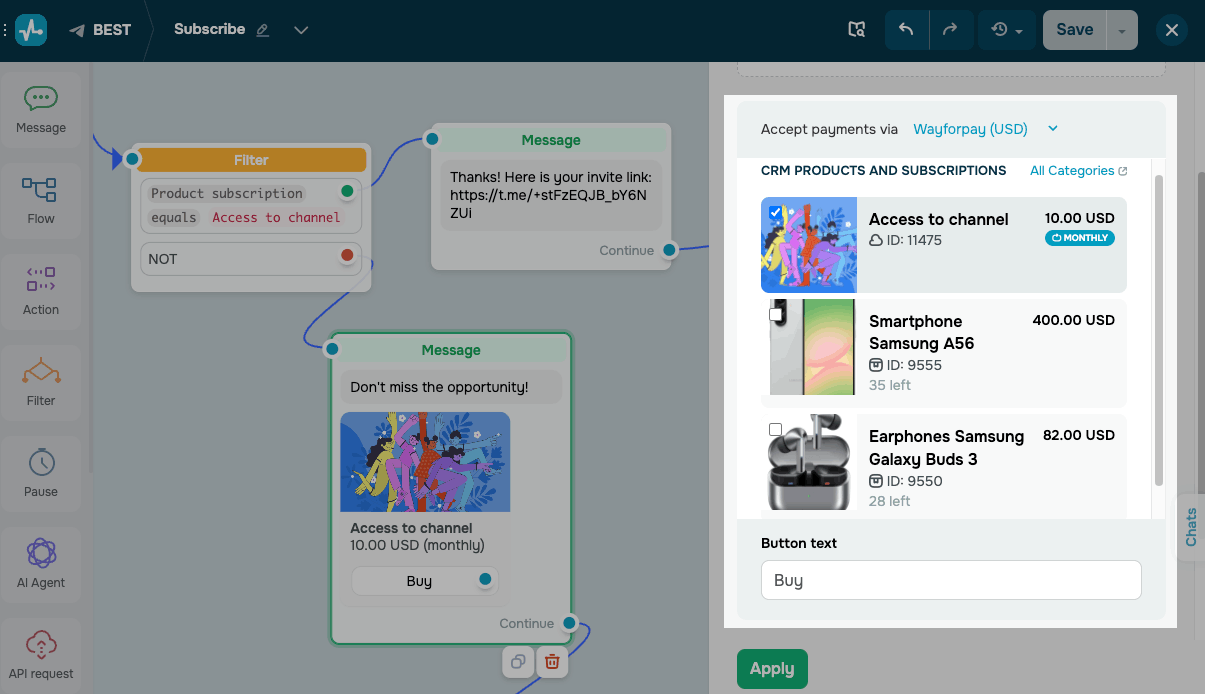This screenshot has height=694, width=1205.
Task: Click the Button text input field
Action: click(x=951, y=580)
